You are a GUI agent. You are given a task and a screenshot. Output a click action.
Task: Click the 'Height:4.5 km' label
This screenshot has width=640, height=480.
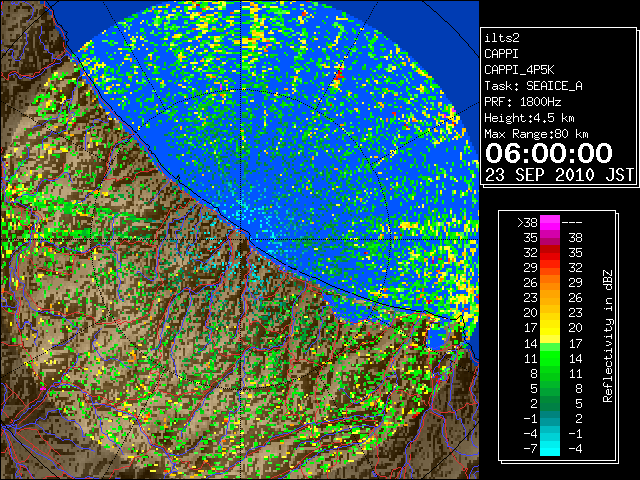click(529, 118)
